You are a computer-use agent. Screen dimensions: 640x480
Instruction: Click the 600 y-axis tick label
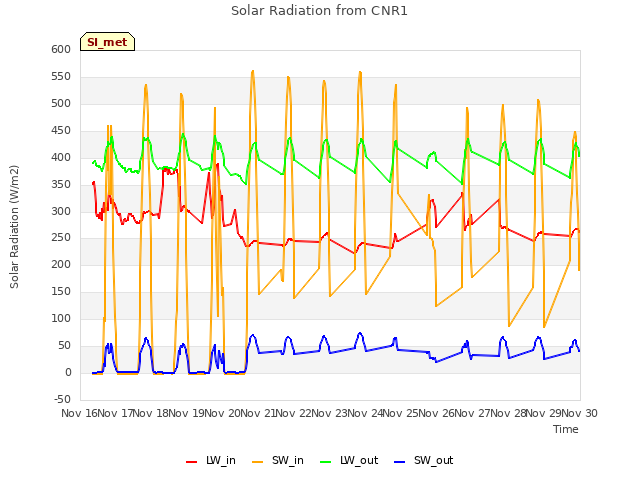coord(61,49)
